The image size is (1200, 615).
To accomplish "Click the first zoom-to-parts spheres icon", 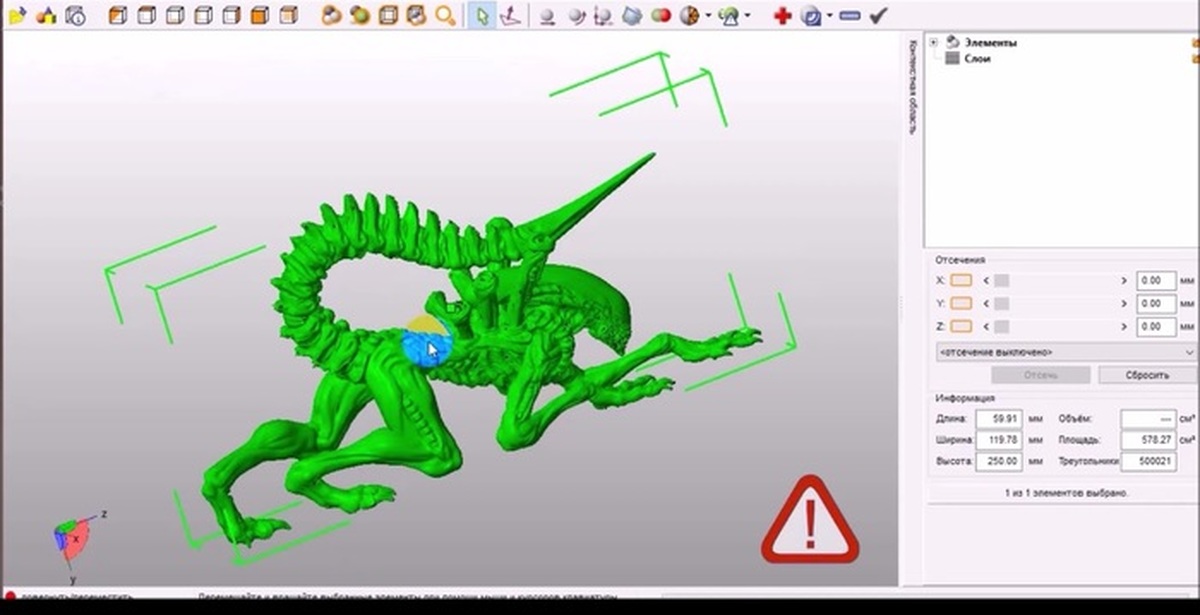I will click(x=332, y=15).
